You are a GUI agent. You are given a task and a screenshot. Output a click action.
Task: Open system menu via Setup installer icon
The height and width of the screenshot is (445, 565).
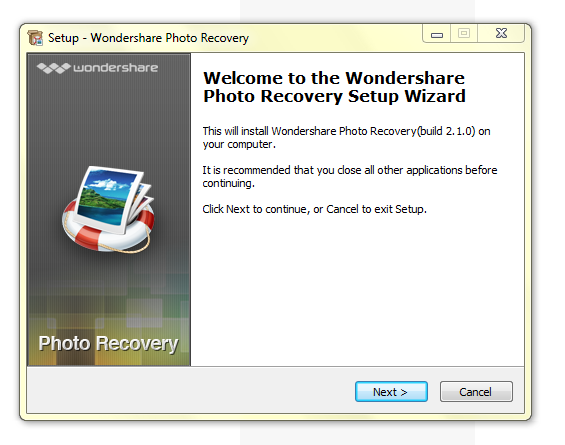35,38
